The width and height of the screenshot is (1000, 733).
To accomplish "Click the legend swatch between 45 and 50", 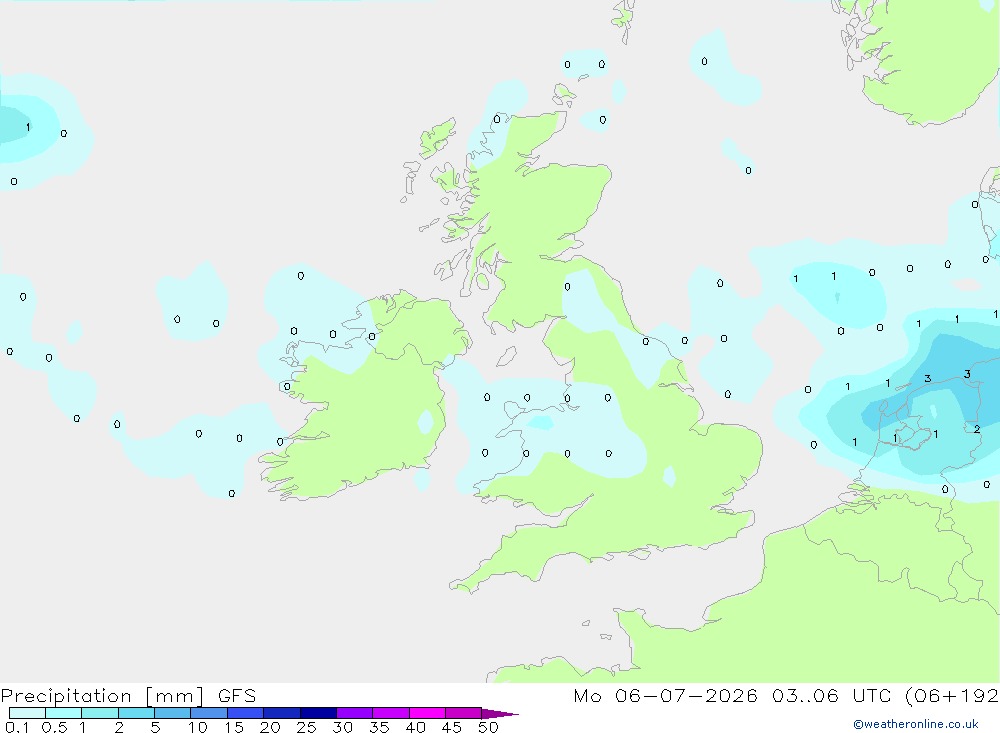I will pyautogui.click(x=463, y=713).
